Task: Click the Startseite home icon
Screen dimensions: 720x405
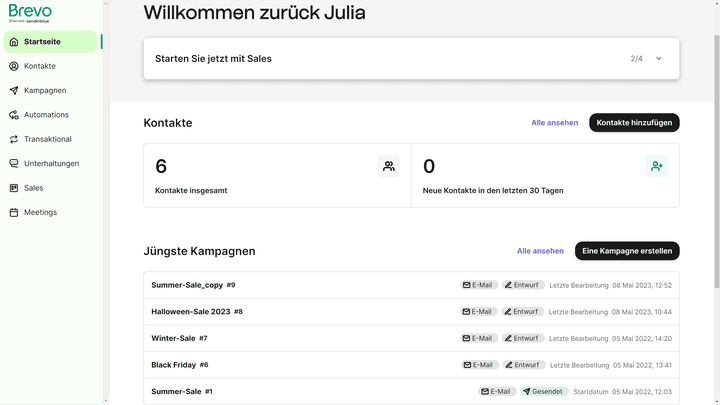Action: (x=14, y=42)
